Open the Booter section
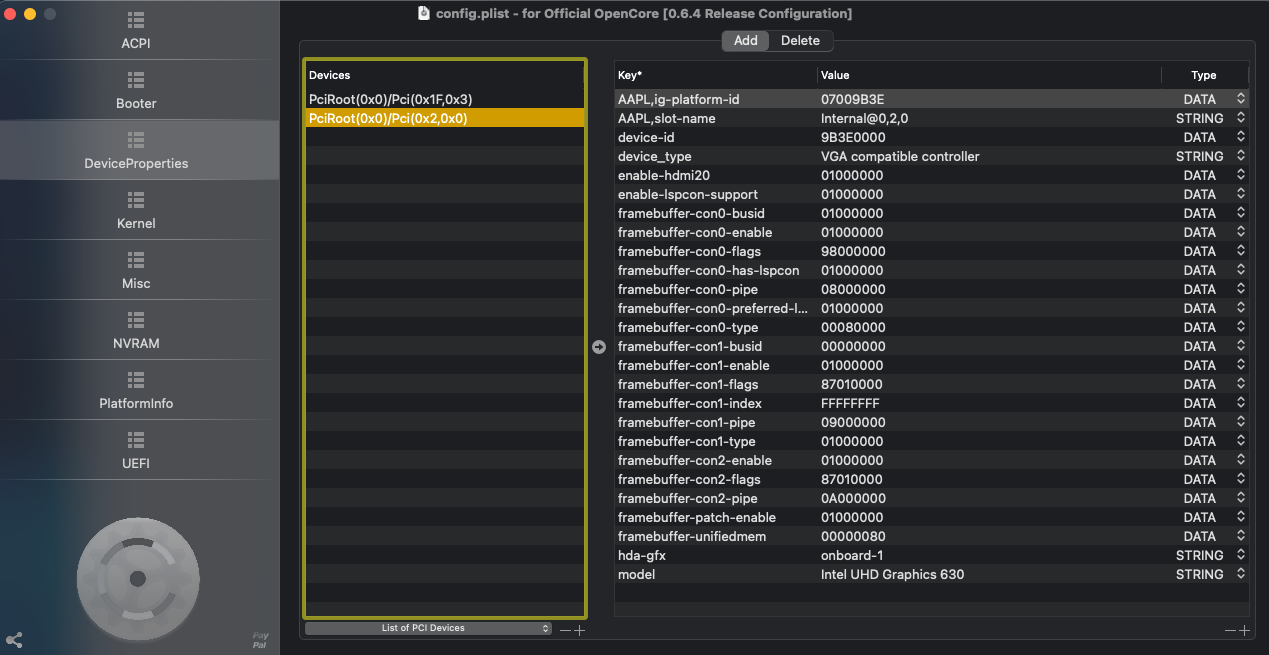Image resolution: width=1269 pixels, height=655 pixels. [136, 91]
